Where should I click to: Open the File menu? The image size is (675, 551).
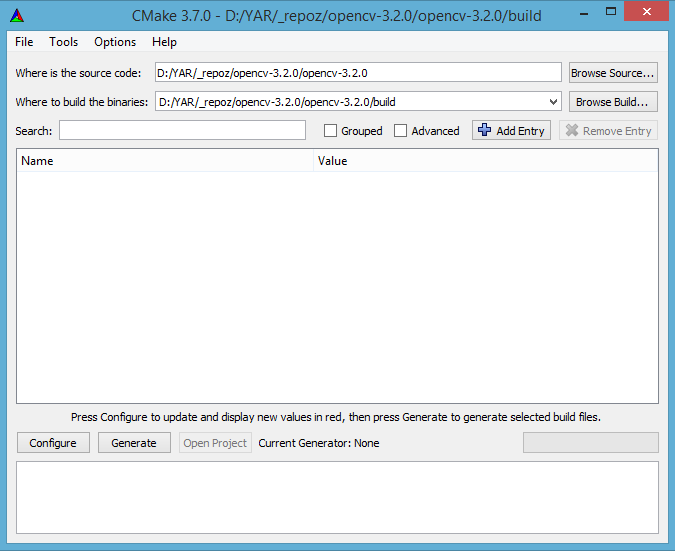24,42
